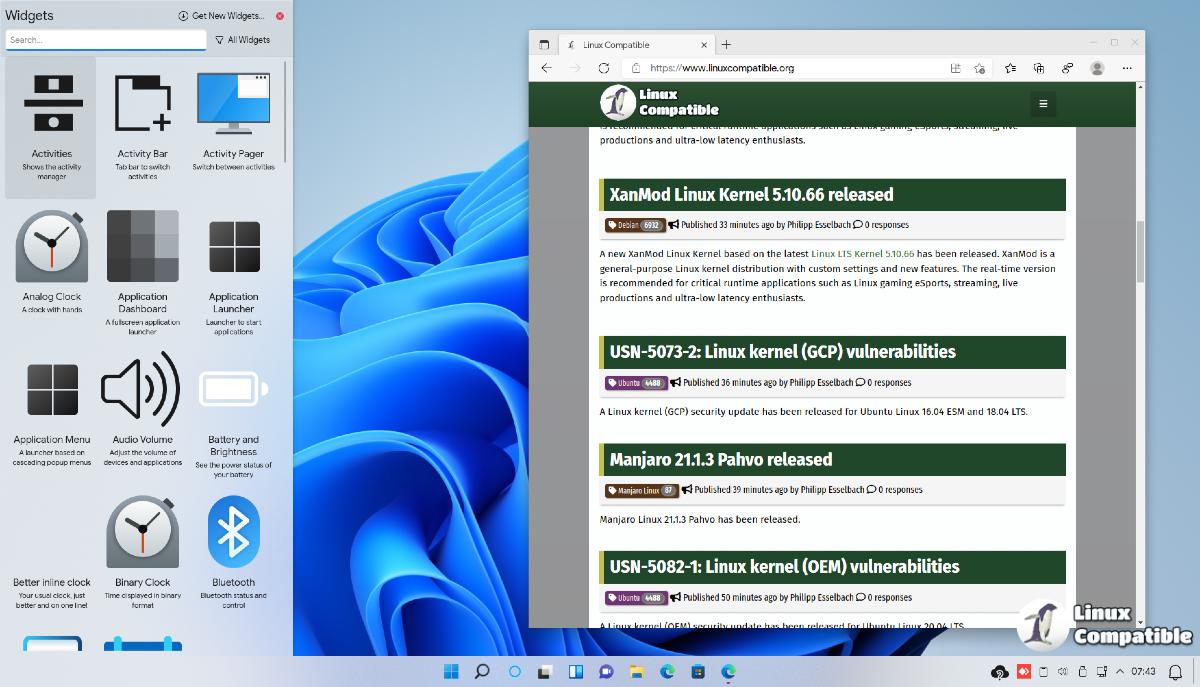Open the volume tray icon
This screenshot has width=1200, height=687.
click(x=1064, y=670)
